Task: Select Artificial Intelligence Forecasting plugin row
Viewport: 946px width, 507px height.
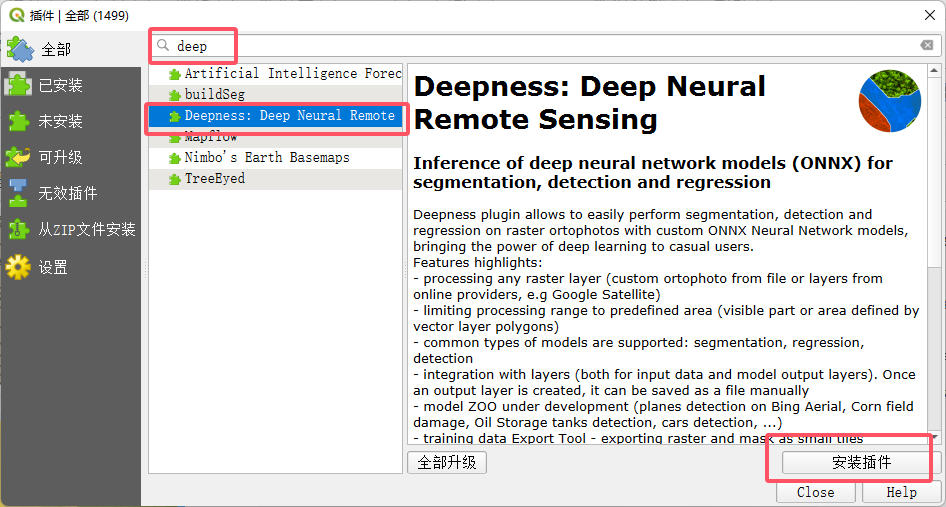Action: (276, 74)
